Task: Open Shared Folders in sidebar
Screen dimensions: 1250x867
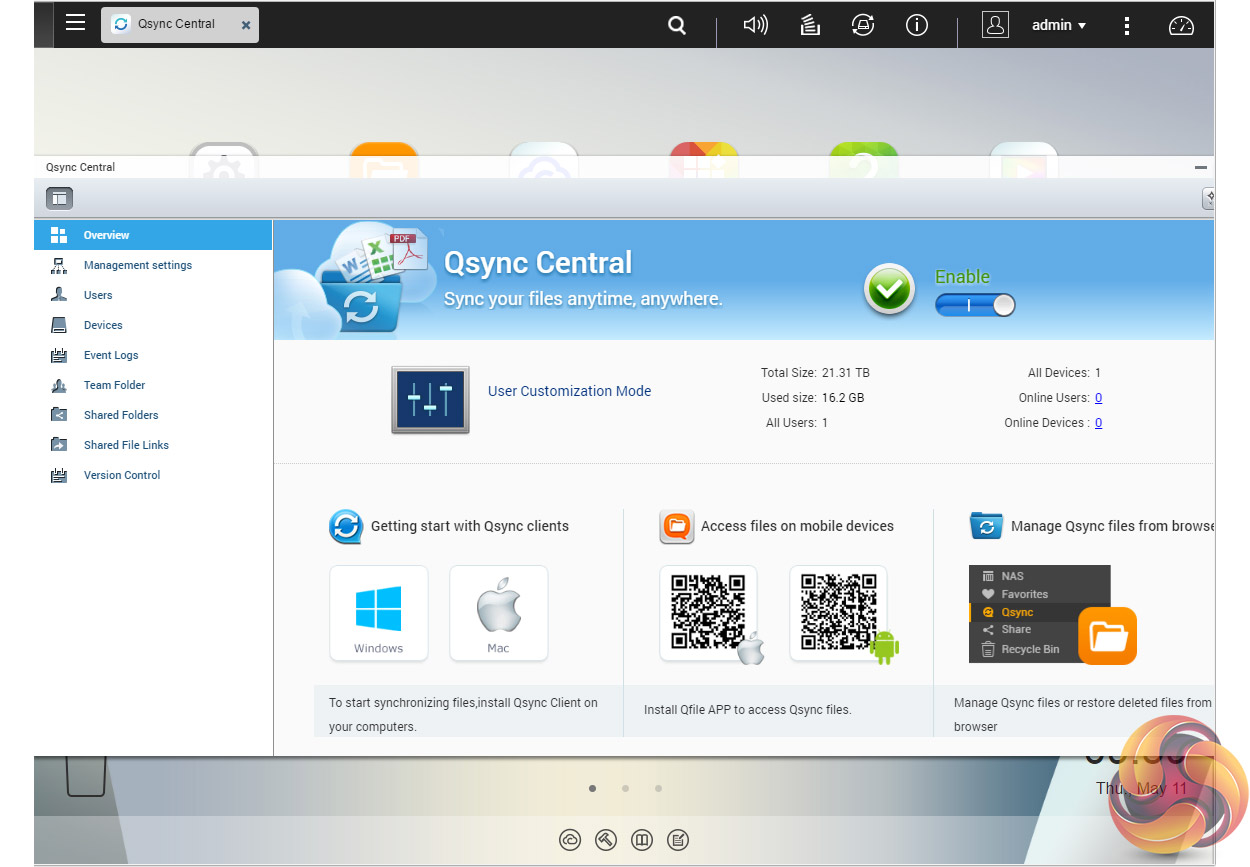Action: click(x=153, y=415)
